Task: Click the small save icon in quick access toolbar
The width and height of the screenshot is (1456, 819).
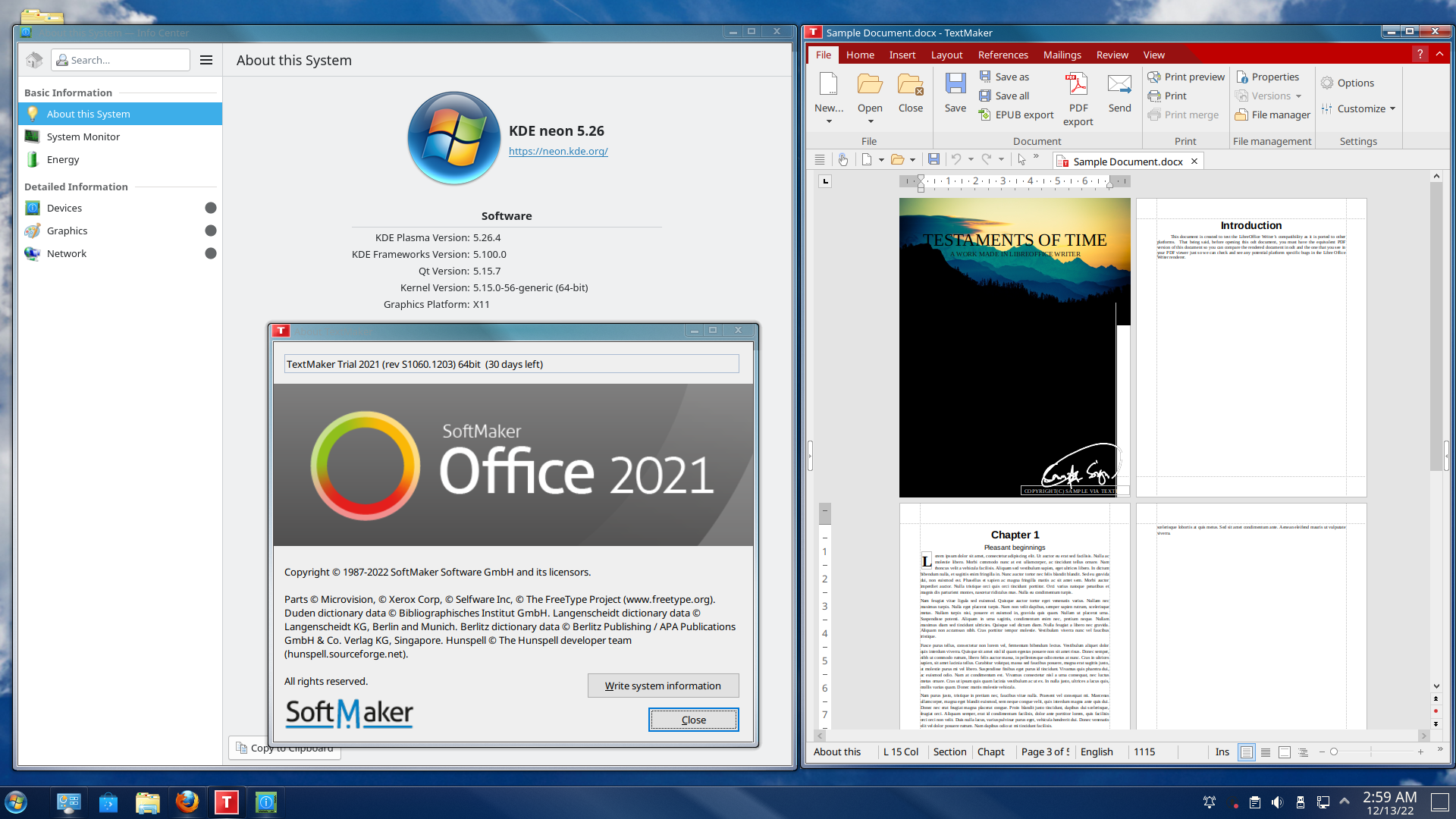Action: (934, 159)
